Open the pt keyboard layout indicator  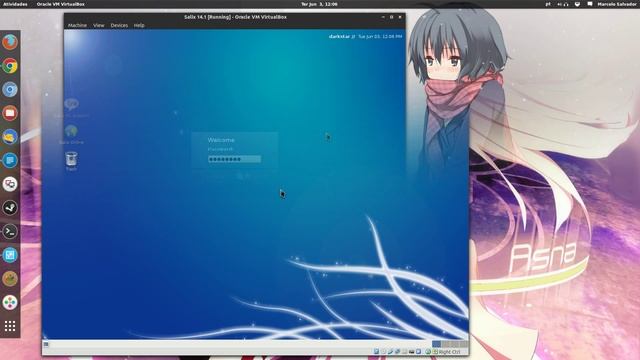click(548, 4)
